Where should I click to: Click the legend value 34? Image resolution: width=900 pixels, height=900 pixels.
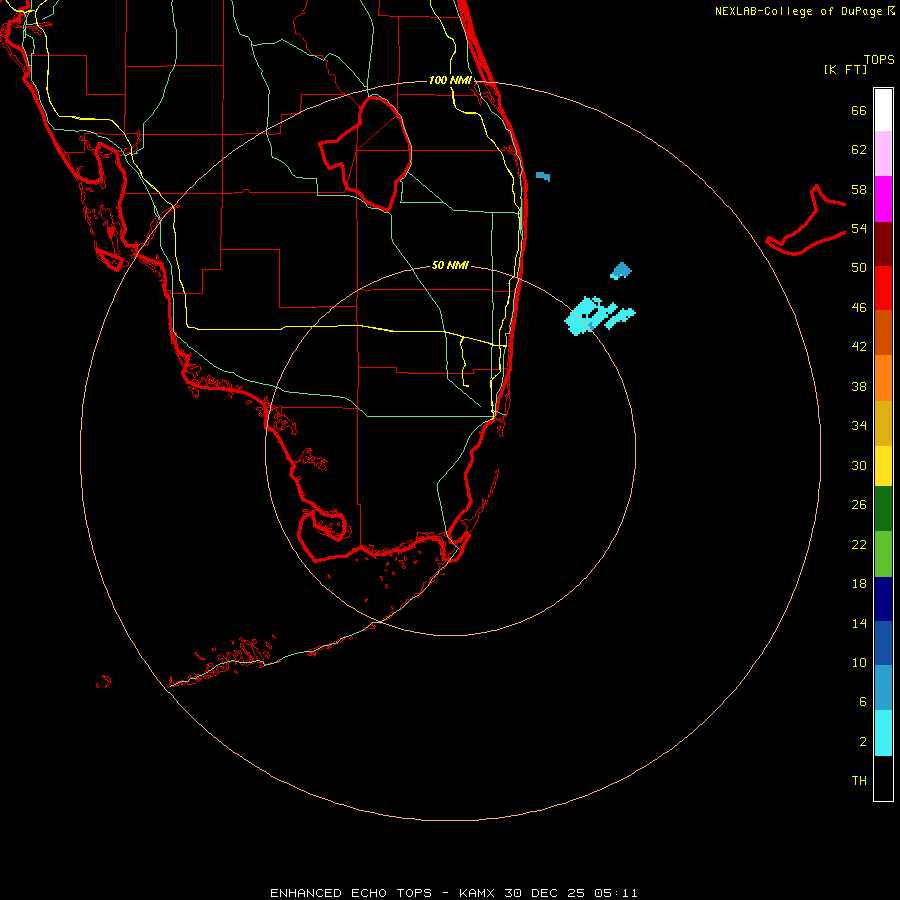click(x=859, y=426)
